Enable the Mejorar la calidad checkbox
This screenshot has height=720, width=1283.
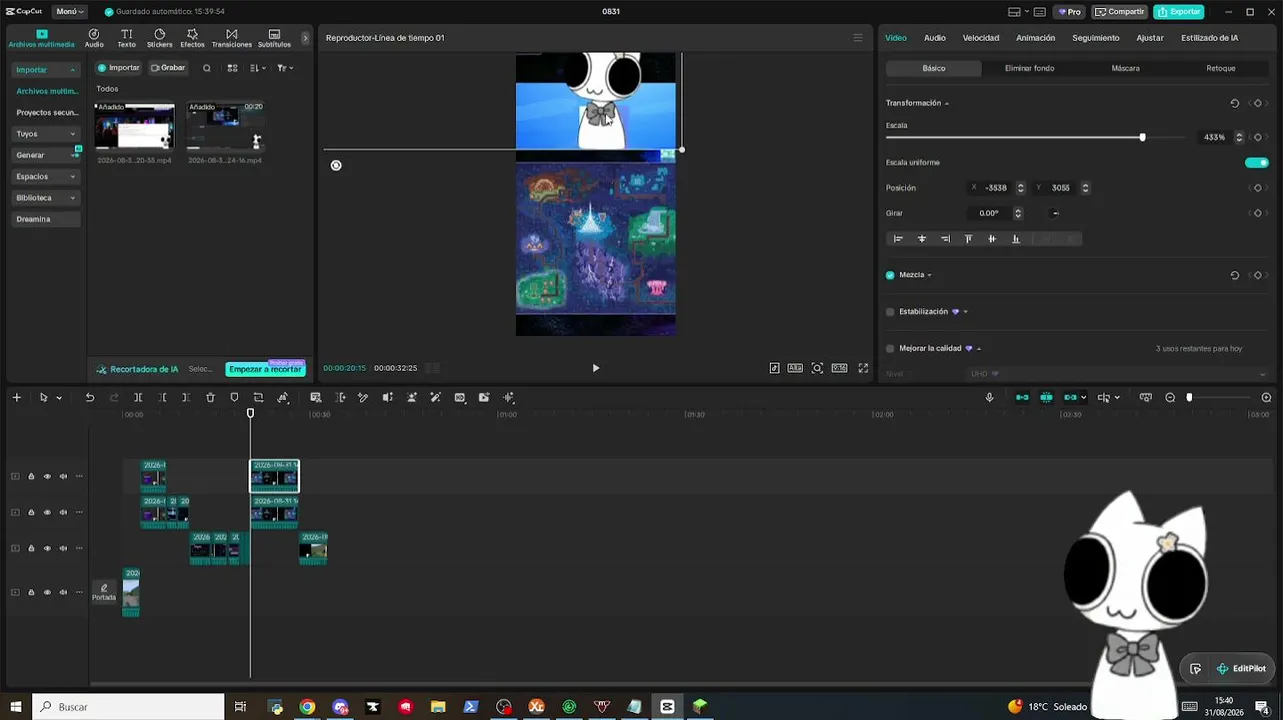pyautogui.click(x=890, y=349)
